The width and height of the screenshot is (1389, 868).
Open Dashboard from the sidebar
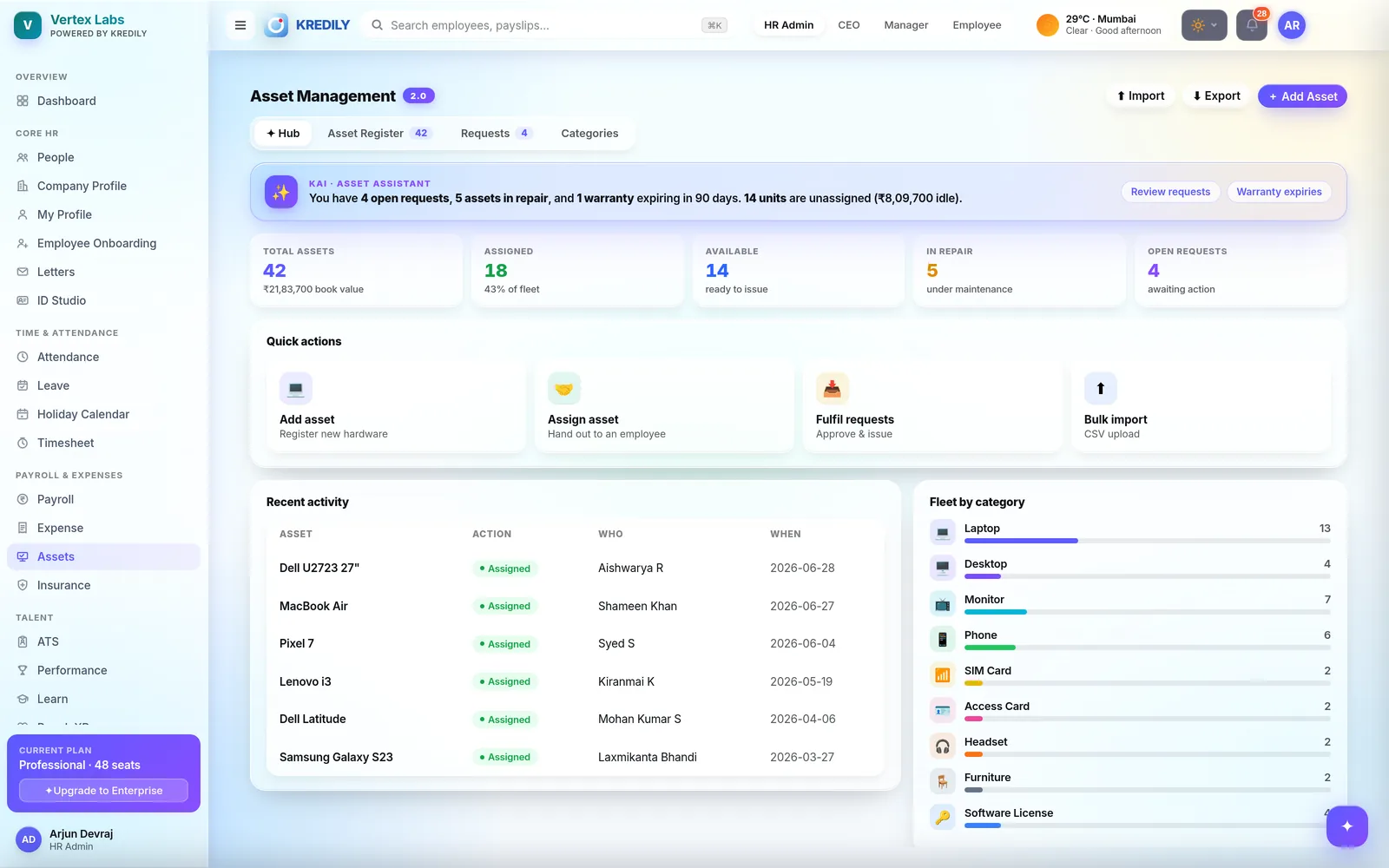[x=103, y=101]
